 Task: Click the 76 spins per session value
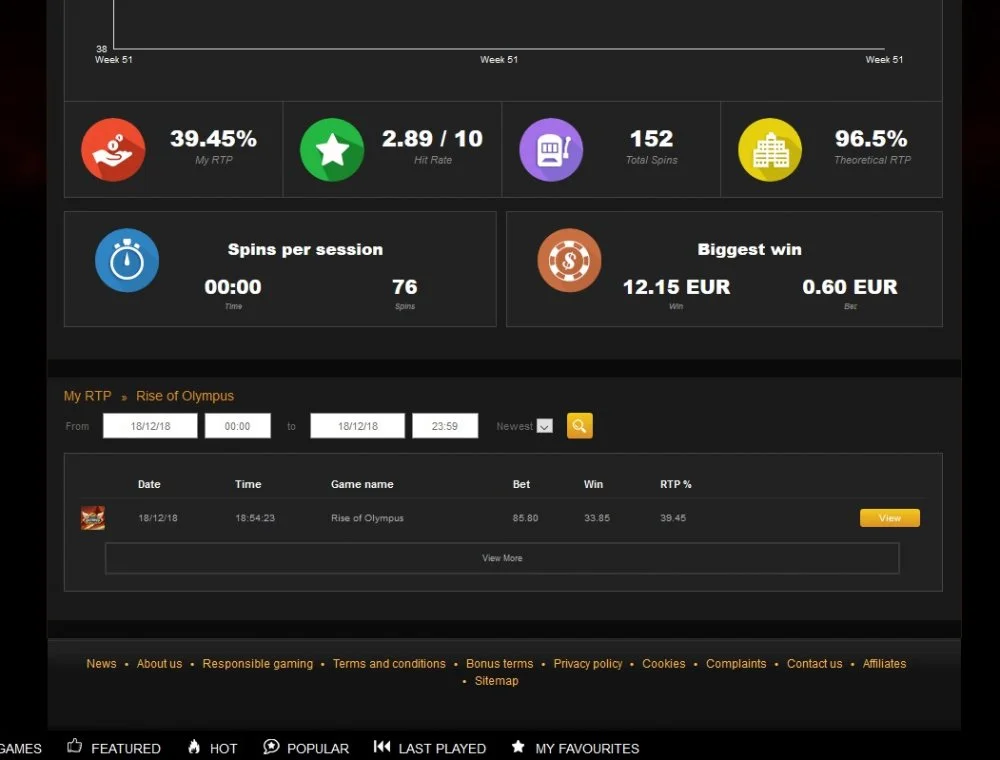pyautogui.click(x=405, y=287)
